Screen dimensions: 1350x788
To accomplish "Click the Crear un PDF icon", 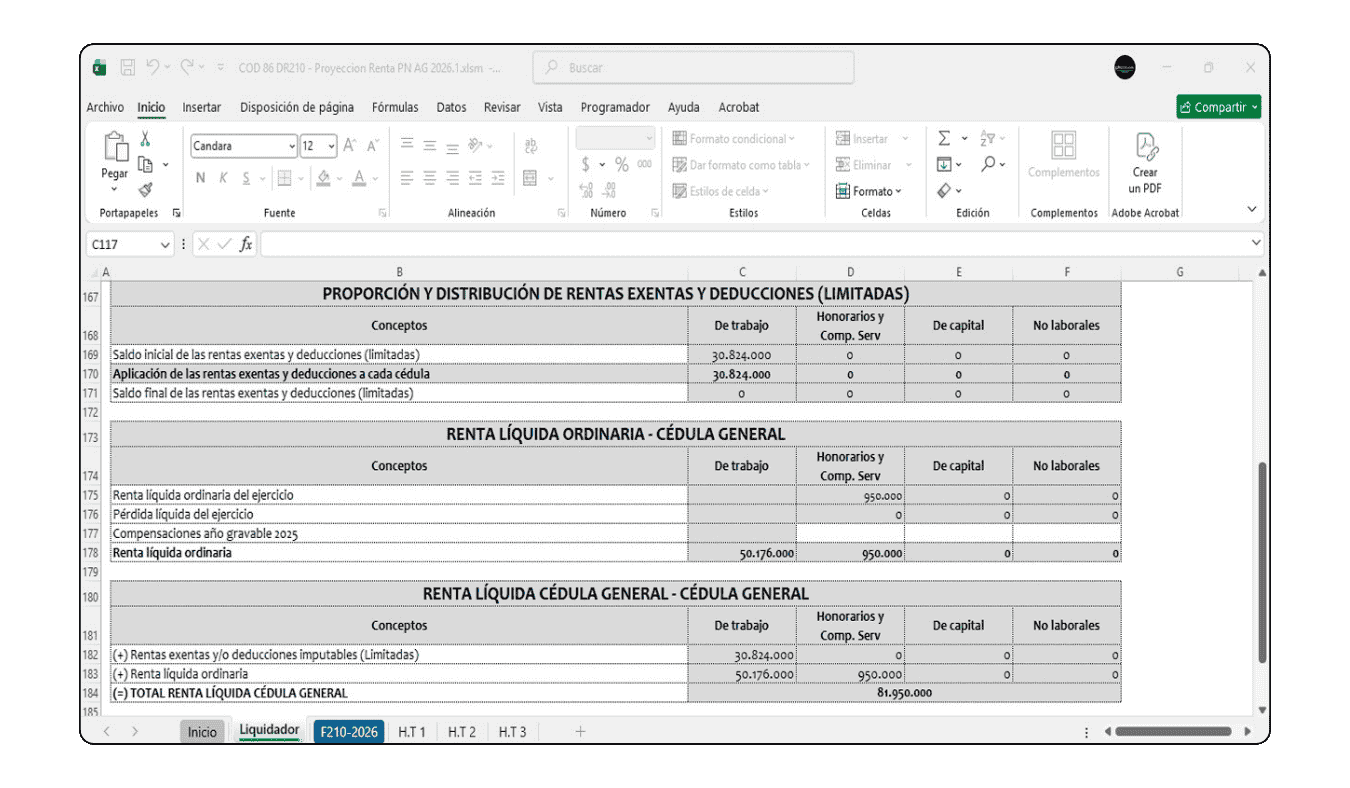I will point(1144,160).
